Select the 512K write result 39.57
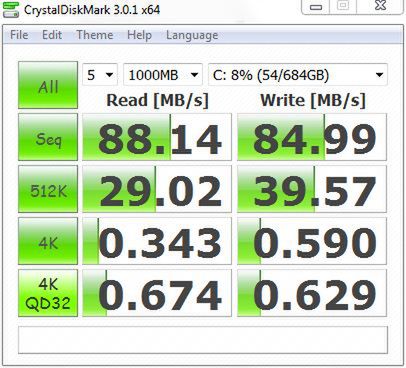Screen dimensions: 406x368 click(x=312, y=189)
